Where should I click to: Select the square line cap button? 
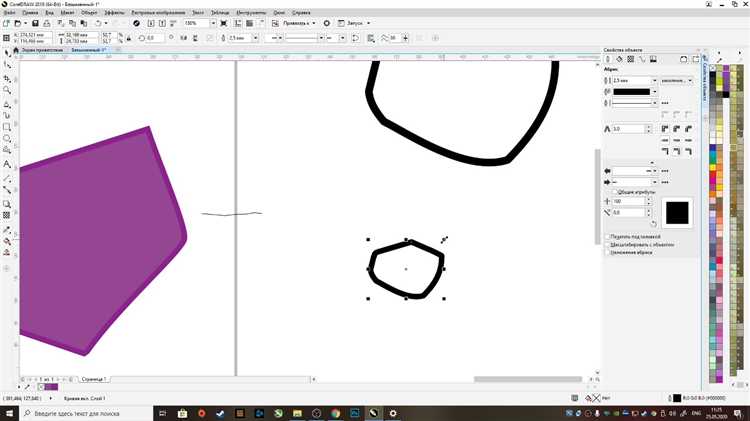pos(665,140)
